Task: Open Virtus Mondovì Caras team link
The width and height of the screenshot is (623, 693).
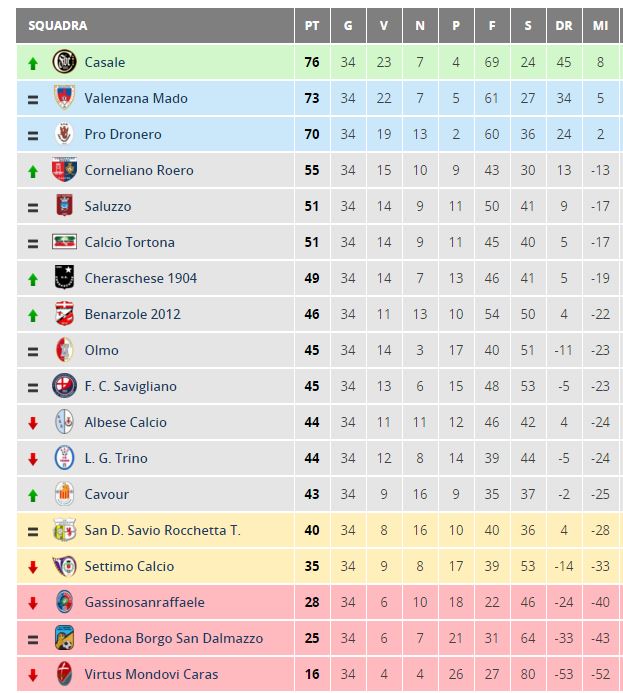Action: tap(151, 674)
